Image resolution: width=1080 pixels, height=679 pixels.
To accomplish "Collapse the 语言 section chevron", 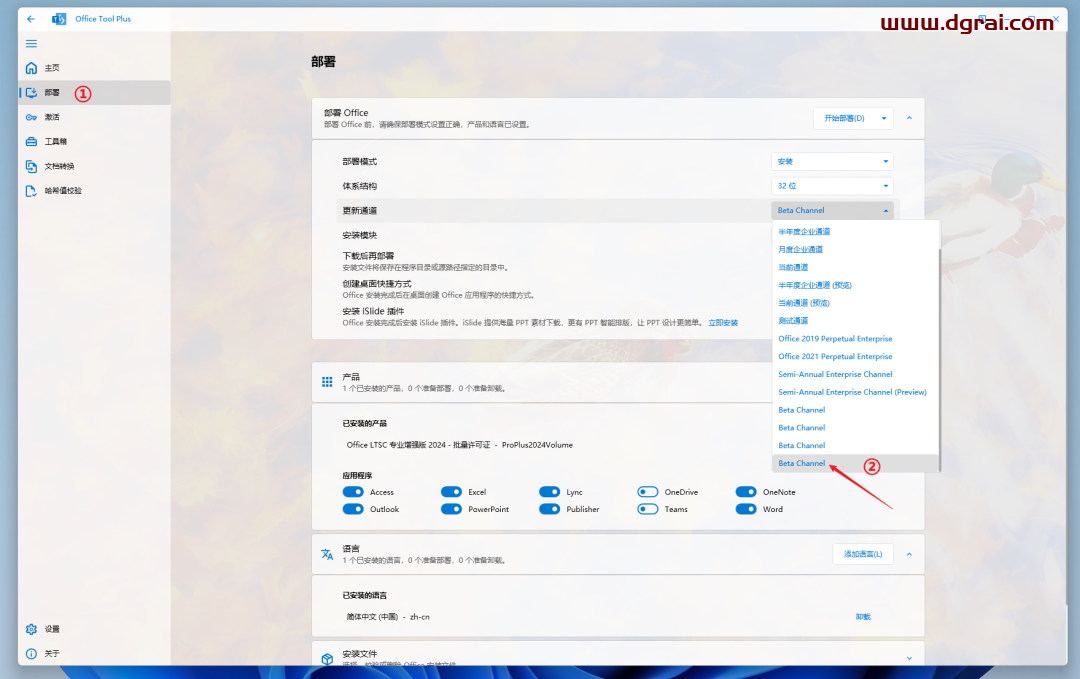I will 909,554.
